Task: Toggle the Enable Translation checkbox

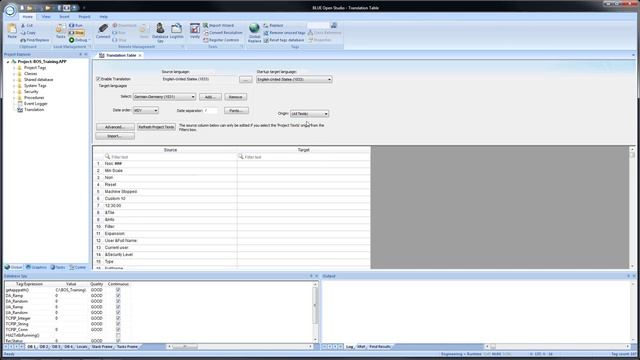Action: click(x=98, y=79)
